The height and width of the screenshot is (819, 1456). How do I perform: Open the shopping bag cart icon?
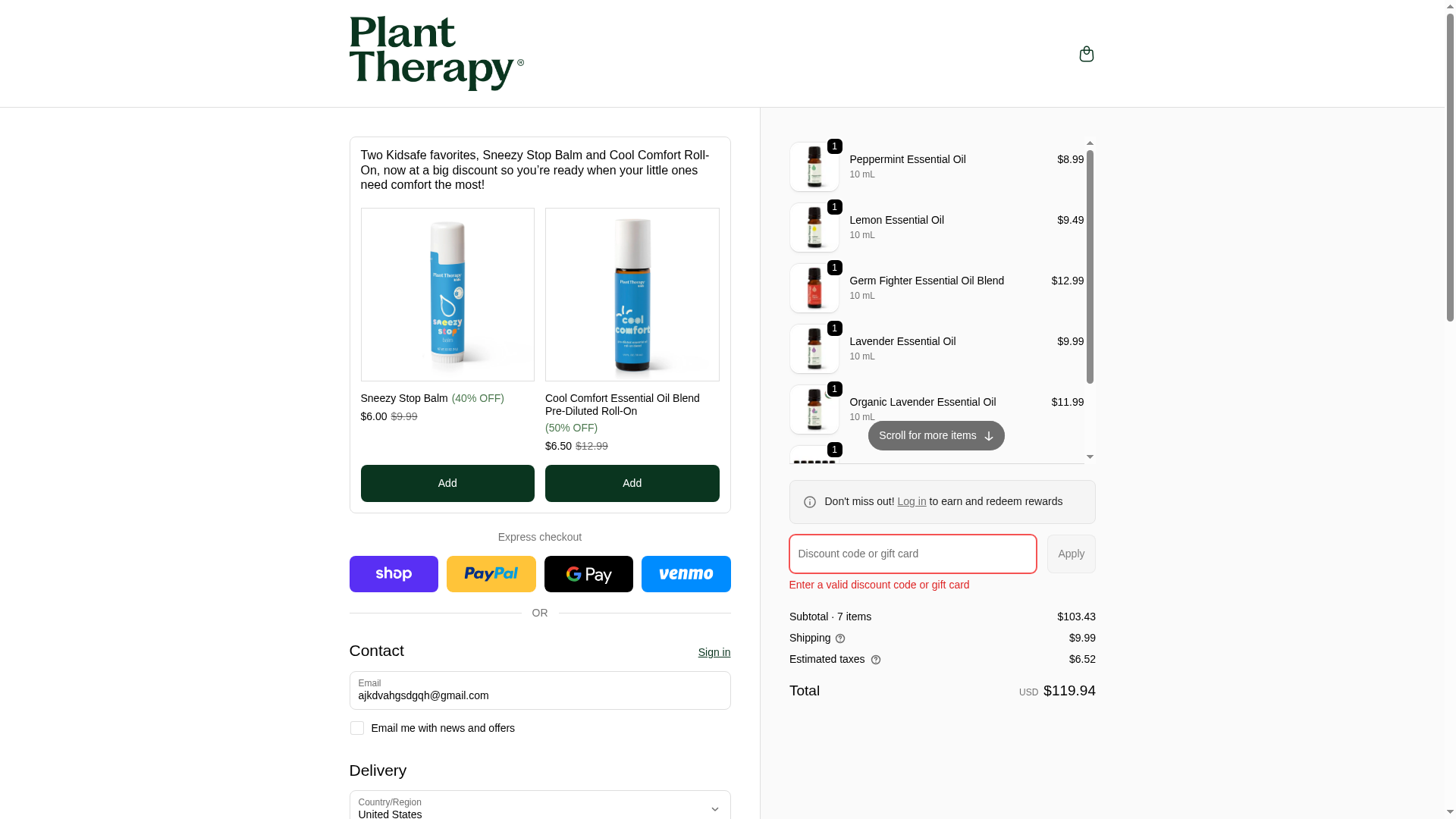pyautogui.click(x=1086, y=54)
